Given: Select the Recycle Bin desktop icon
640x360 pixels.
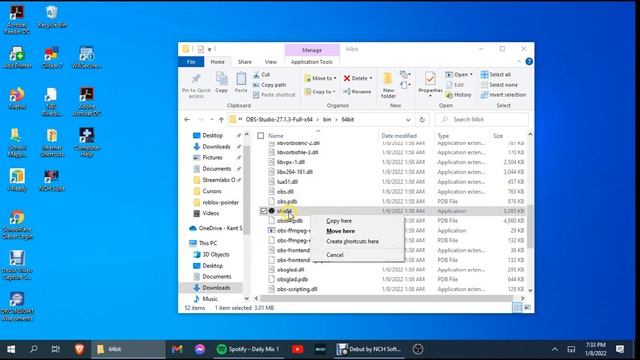Looking at the screenshot, I should 52,17.
